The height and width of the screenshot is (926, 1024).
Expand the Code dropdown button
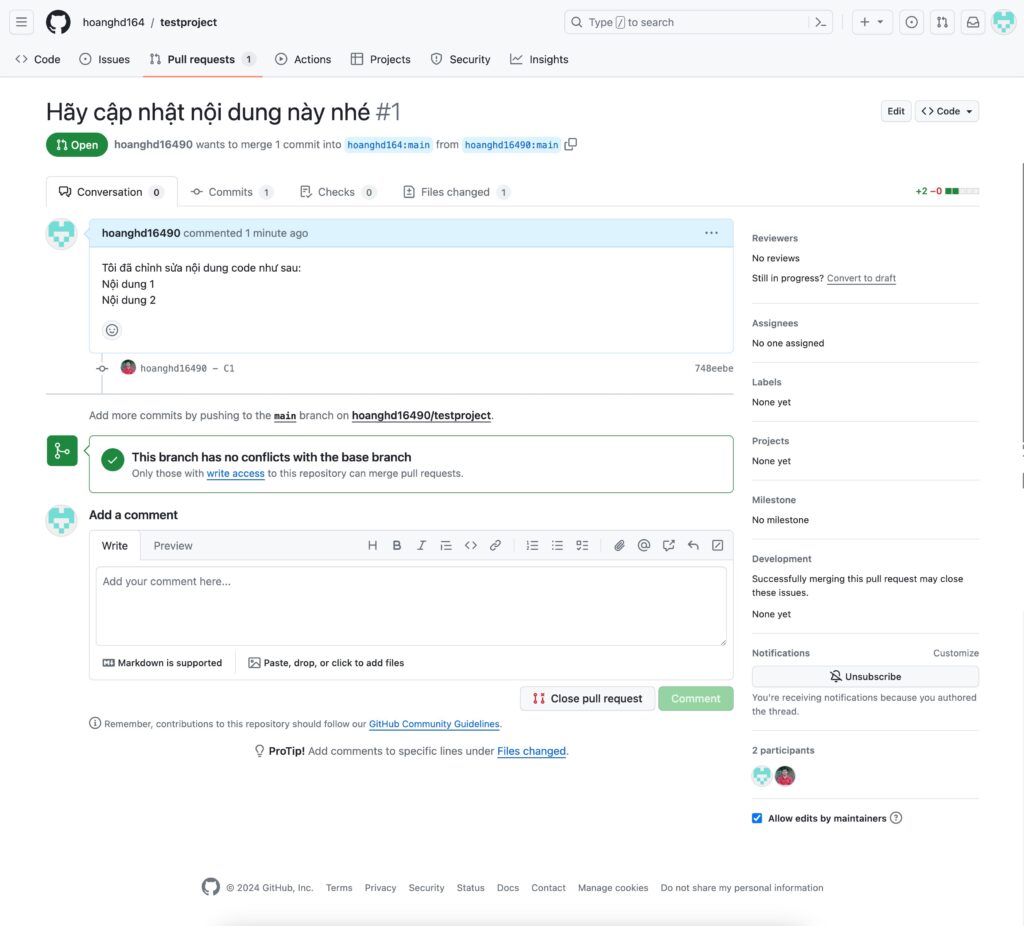(946, 111)
